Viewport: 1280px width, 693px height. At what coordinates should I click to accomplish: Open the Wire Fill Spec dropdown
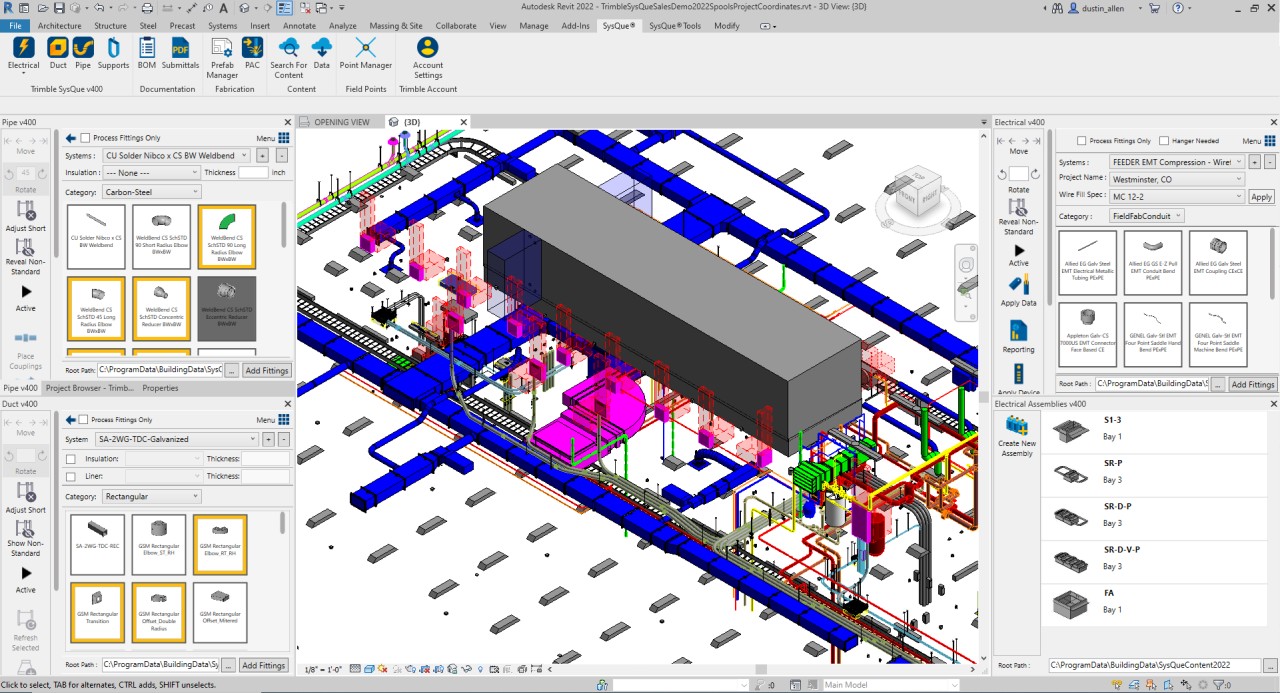tap(1177, 197)
